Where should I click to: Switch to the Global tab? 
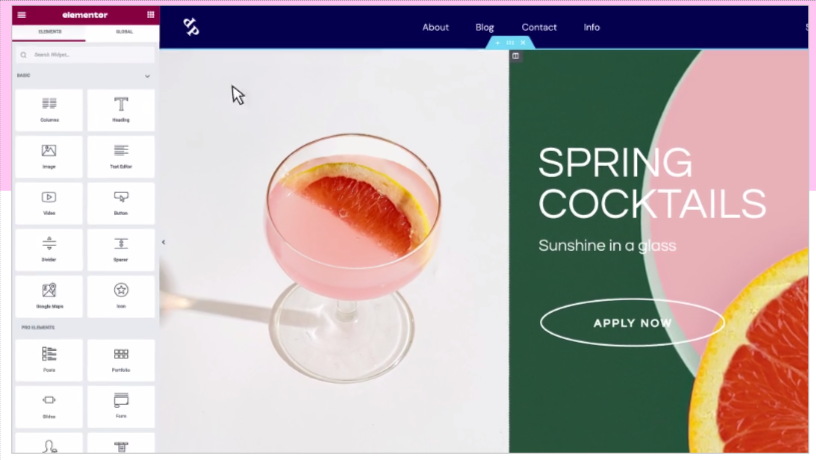click(124, 32)
